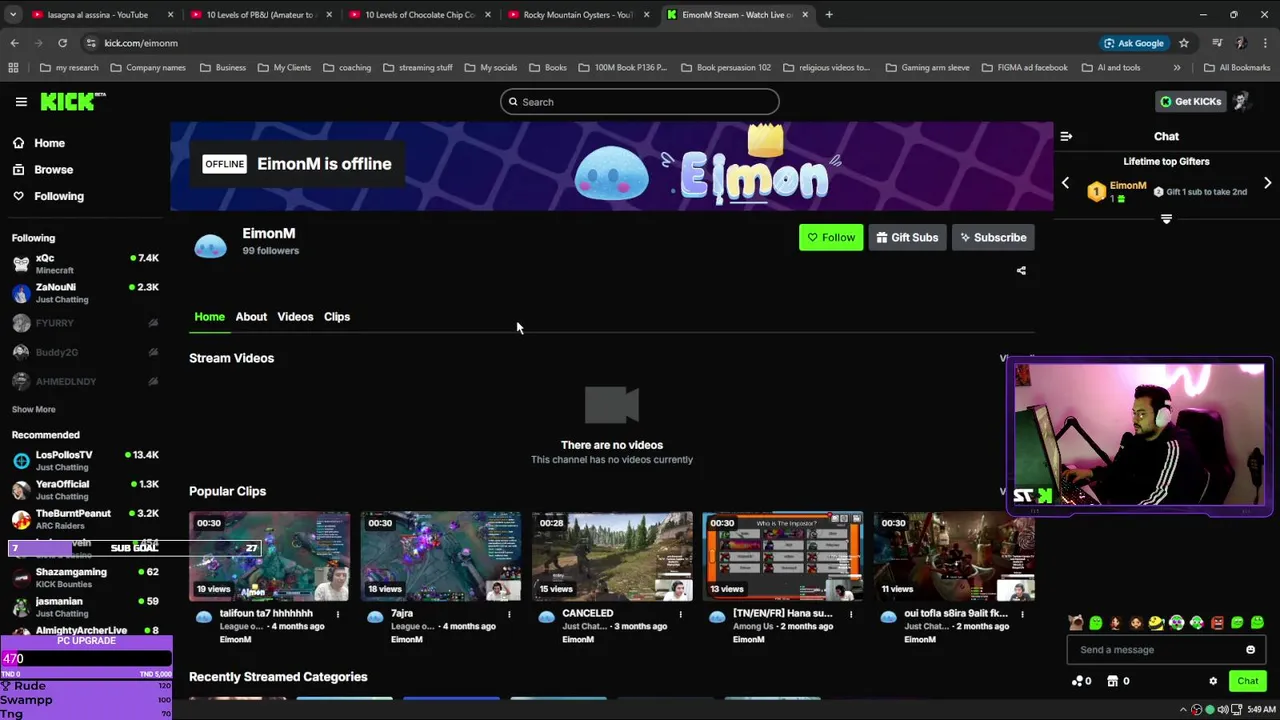Open EimonM channel avatar
This screenshot has width=1280, height=720.
point(210,244)
